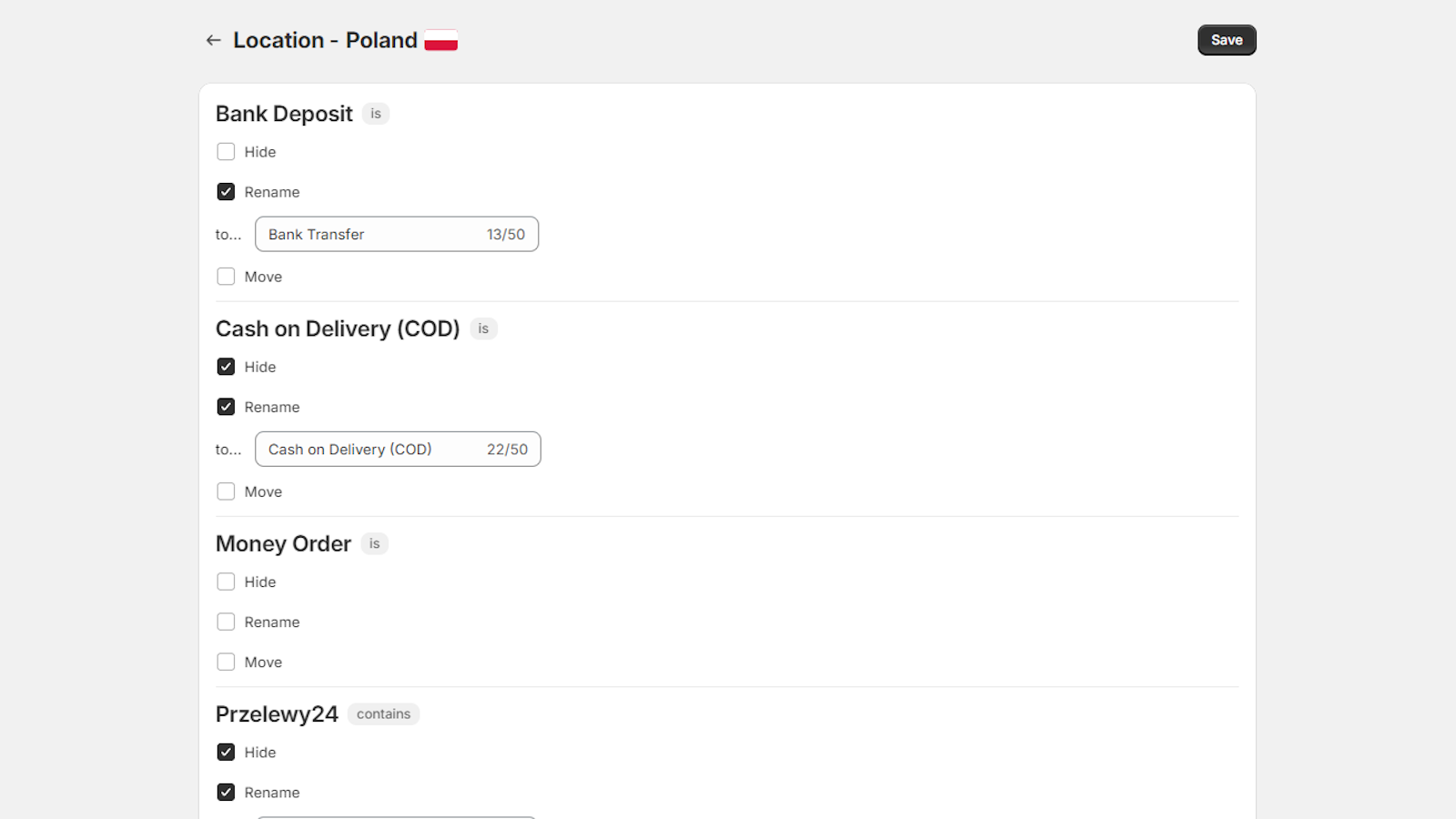The width and height of the screenshot is (1456, 819).
Task: Check Hide under Money Order
Action: 226,581
